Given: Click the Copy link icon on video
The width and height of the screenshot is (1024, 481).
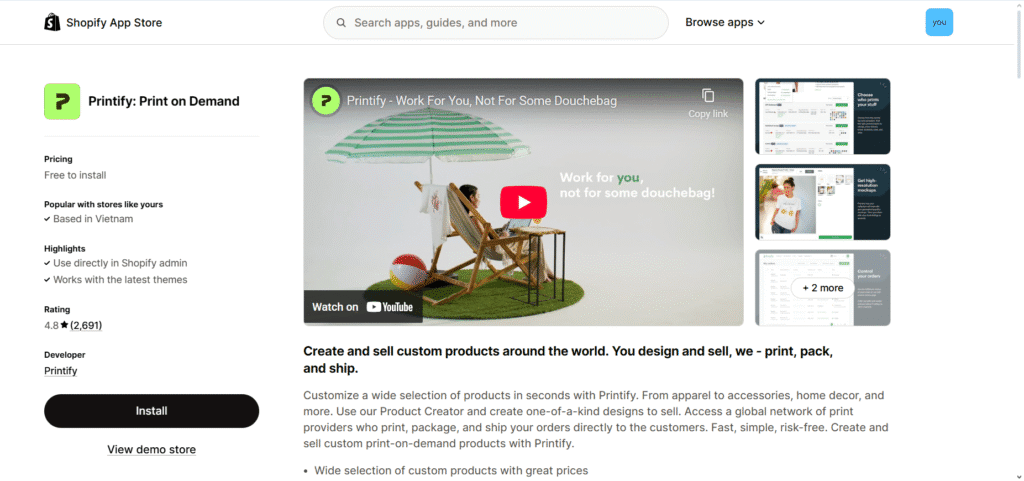Looking at the screenshot, I should click(708, 96).
